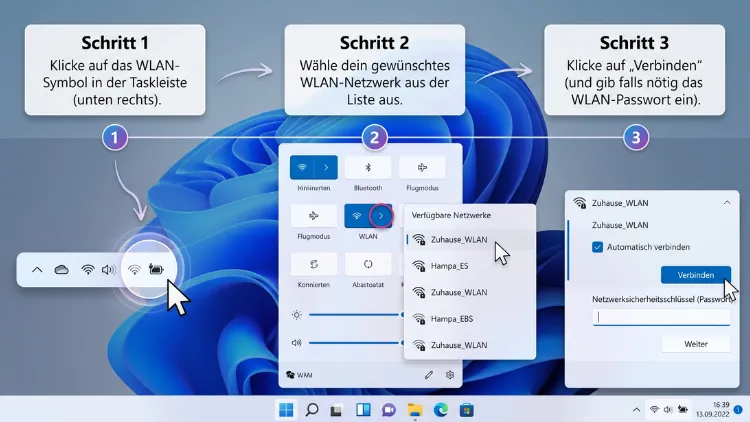This screenshot has width=750, height=422.
Task: Collapse the Zuhause_WLAN connection panel chevron
Action: click(727, 203)
